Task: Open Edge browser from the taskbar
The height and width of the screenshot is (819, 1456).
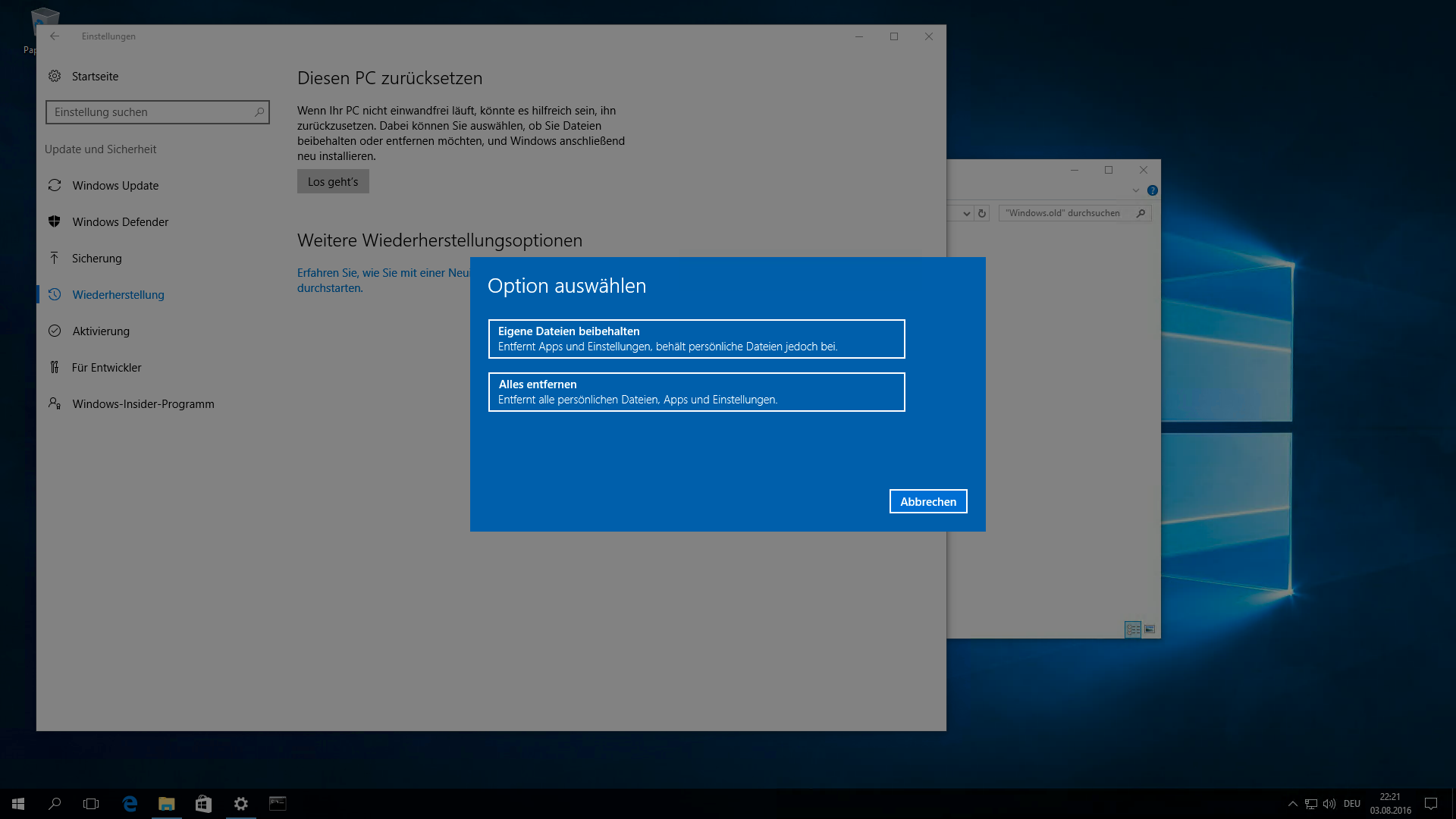Action: tap(130, 804)
